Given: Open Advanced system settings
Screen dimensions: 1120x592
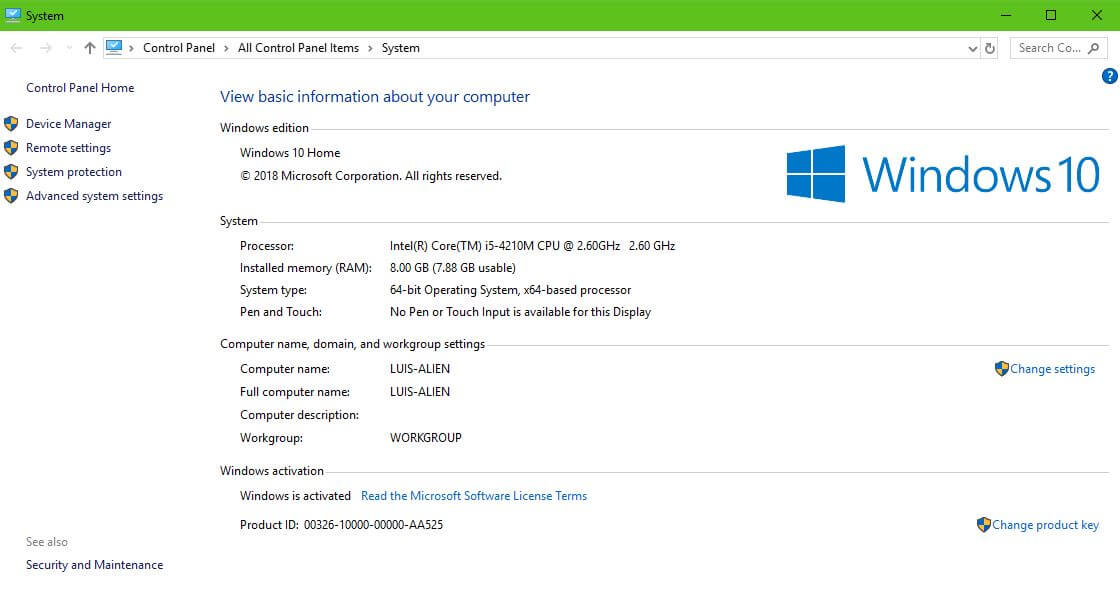Looking at the screenshot, I should 94,196.
